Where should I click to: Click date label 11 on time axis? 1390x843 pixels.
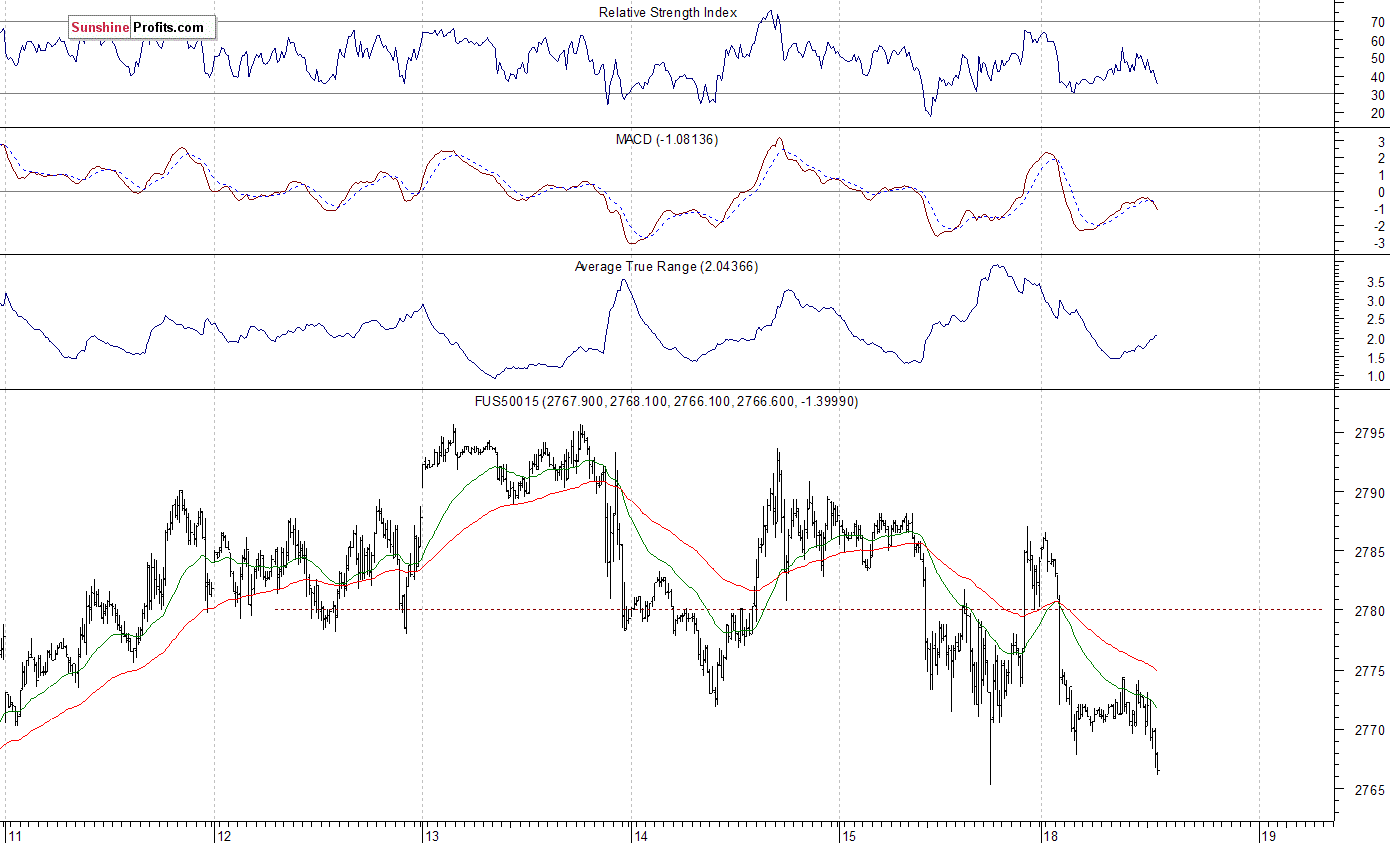(x=13, y=835)
